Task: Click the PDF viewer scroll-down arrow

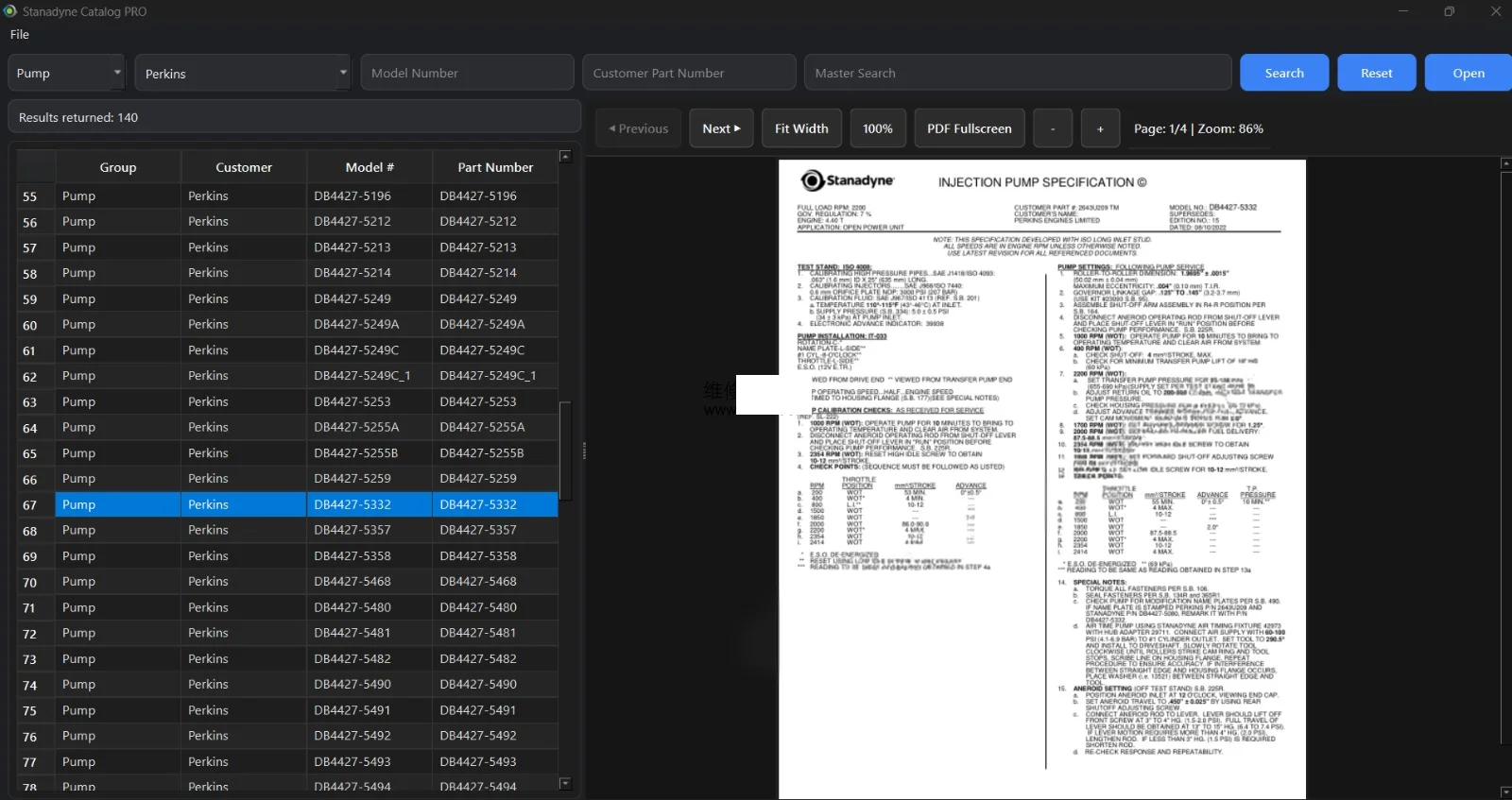Action: pos(1505,791)
